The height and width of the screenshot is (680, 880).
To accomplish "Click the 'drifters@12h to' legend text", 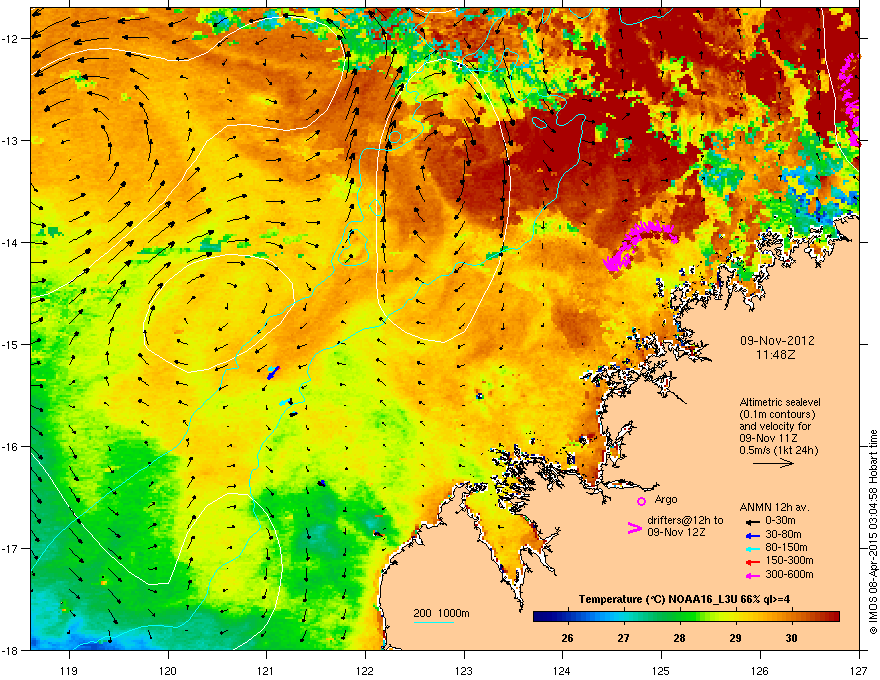I will (x=685, y=521).
